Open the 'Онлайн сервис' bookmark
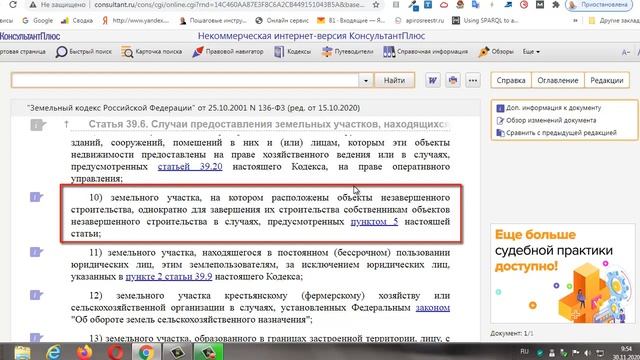The height and width of the screenshot is (360, 640). coord(282,20)
